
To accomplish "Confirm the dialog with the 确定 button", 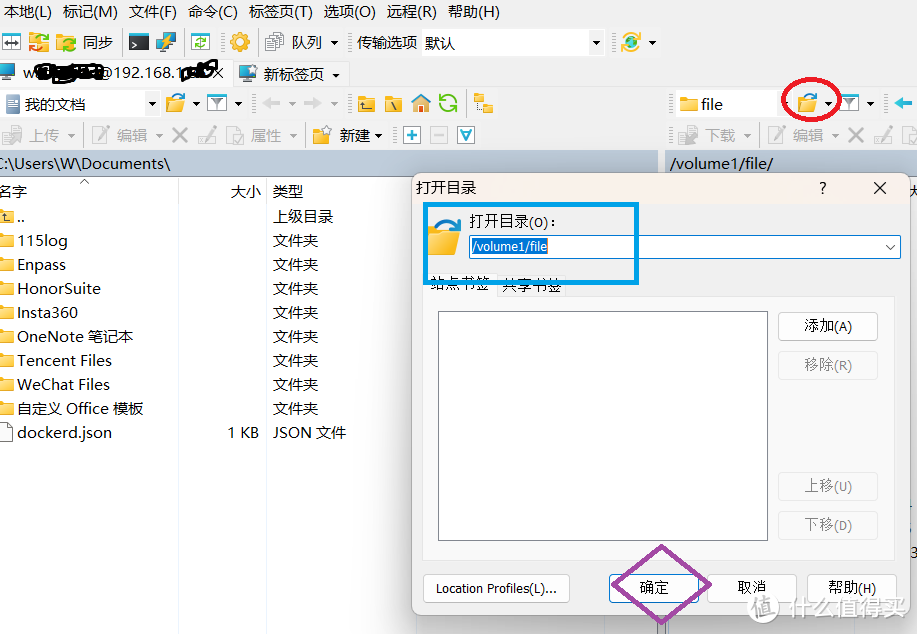I will pos(656,588).
